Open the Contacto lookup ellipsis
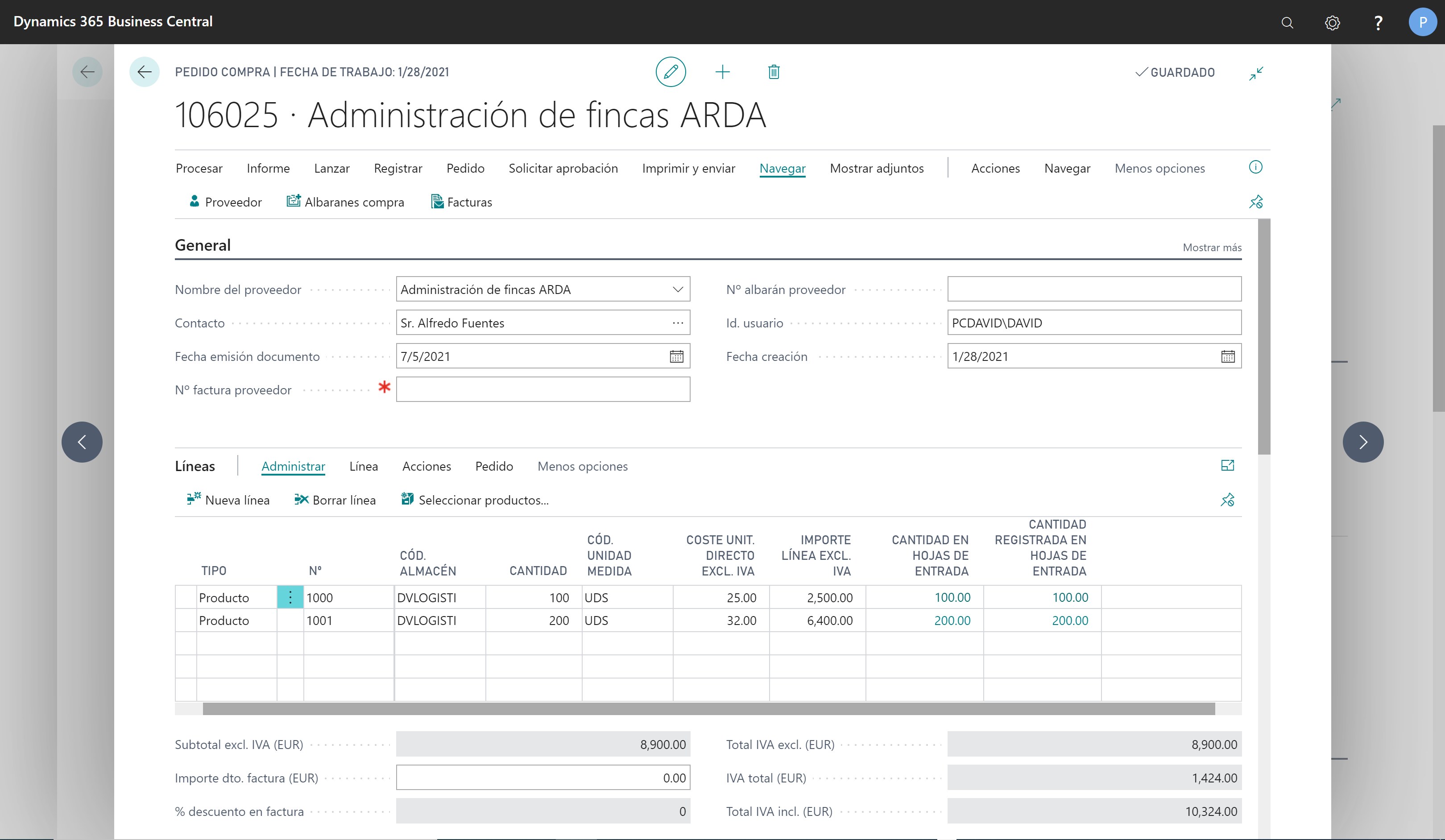This screenshot has height=840, width=1445. coord(678,323)
